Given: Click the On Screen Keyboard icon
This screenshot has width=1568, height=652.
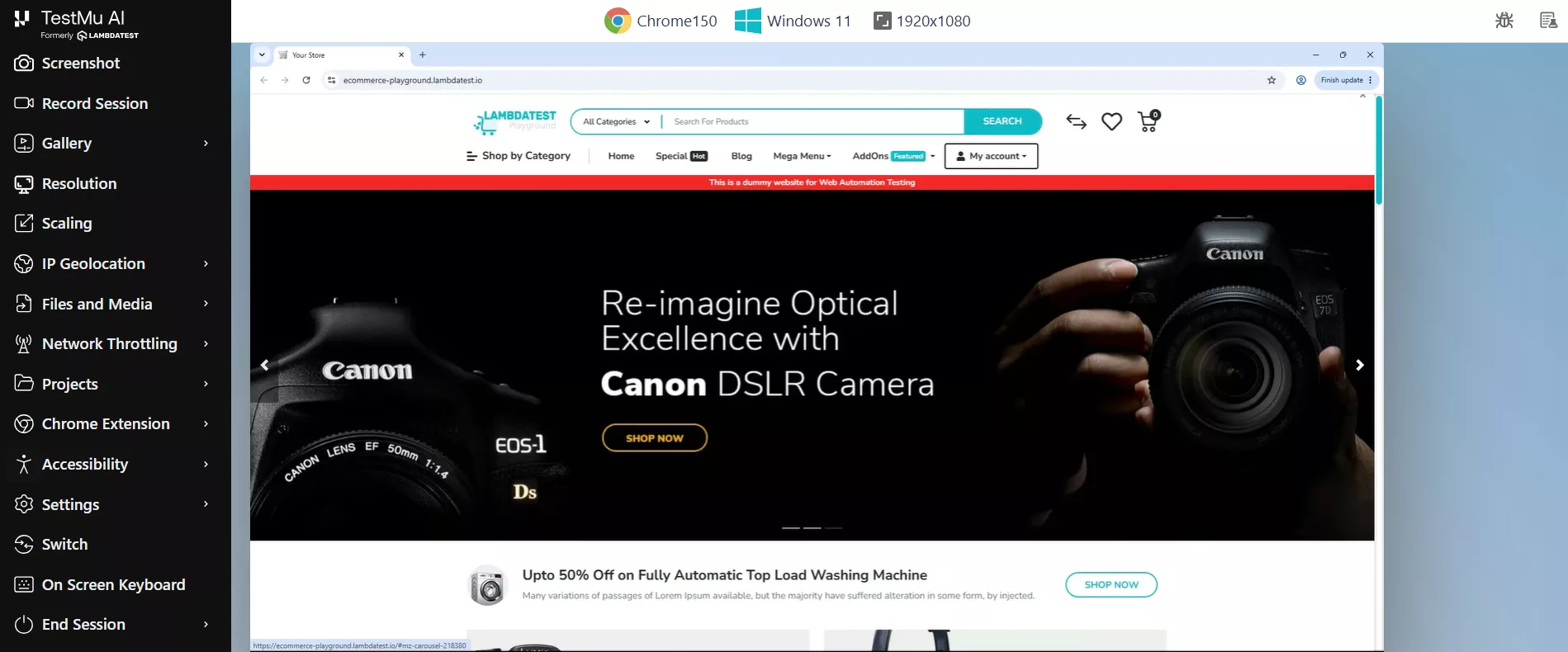Looking at the screenshot, I should (x=24, y=584).
